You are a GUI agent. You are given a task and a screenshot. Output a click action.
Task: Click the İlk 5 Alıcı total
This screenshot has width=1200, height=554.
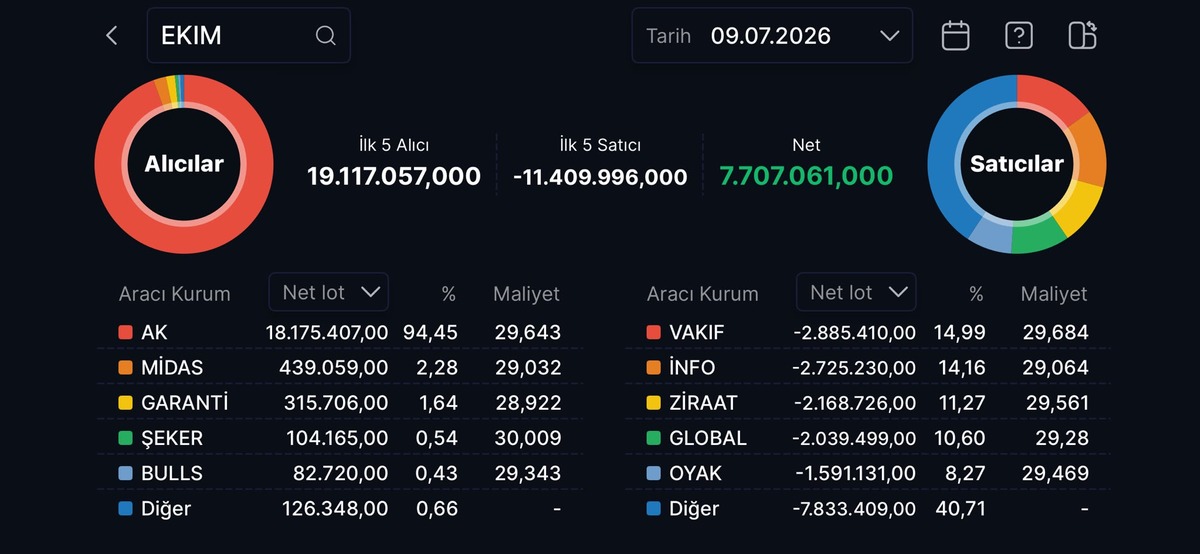[x=394, y=177]
